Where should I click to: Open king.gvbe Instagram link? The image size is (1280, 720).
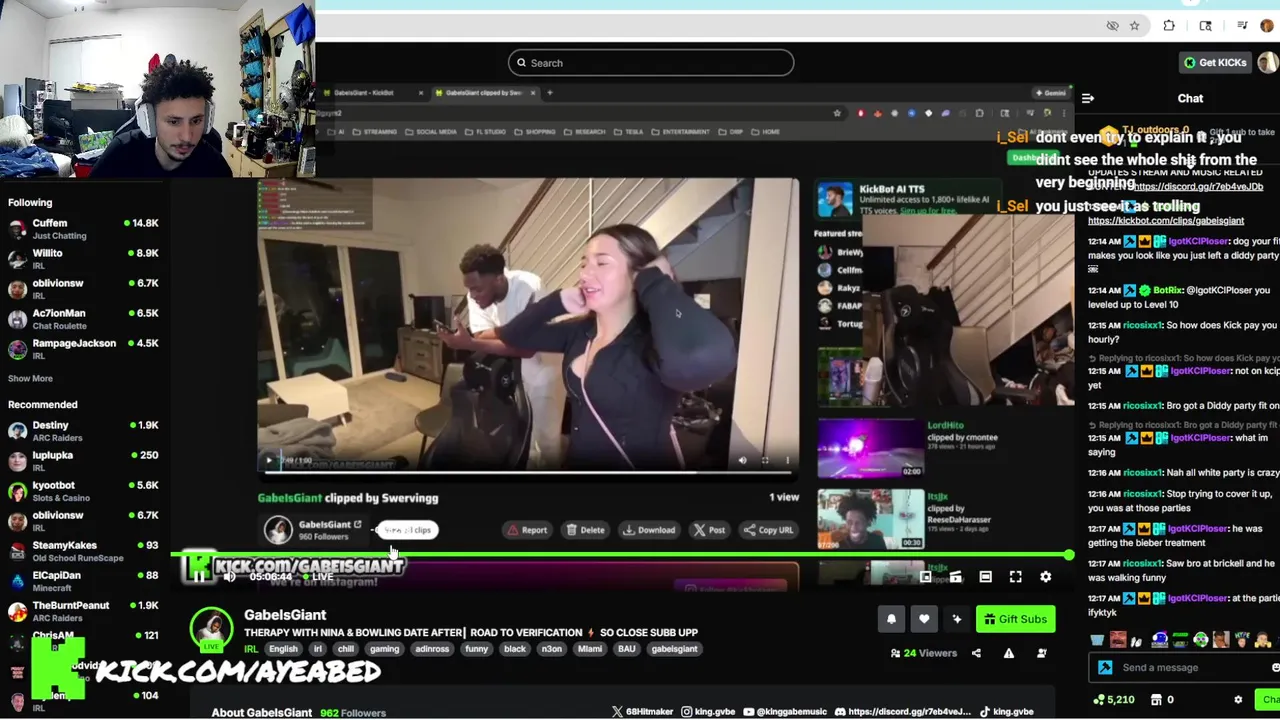point(708,712)
